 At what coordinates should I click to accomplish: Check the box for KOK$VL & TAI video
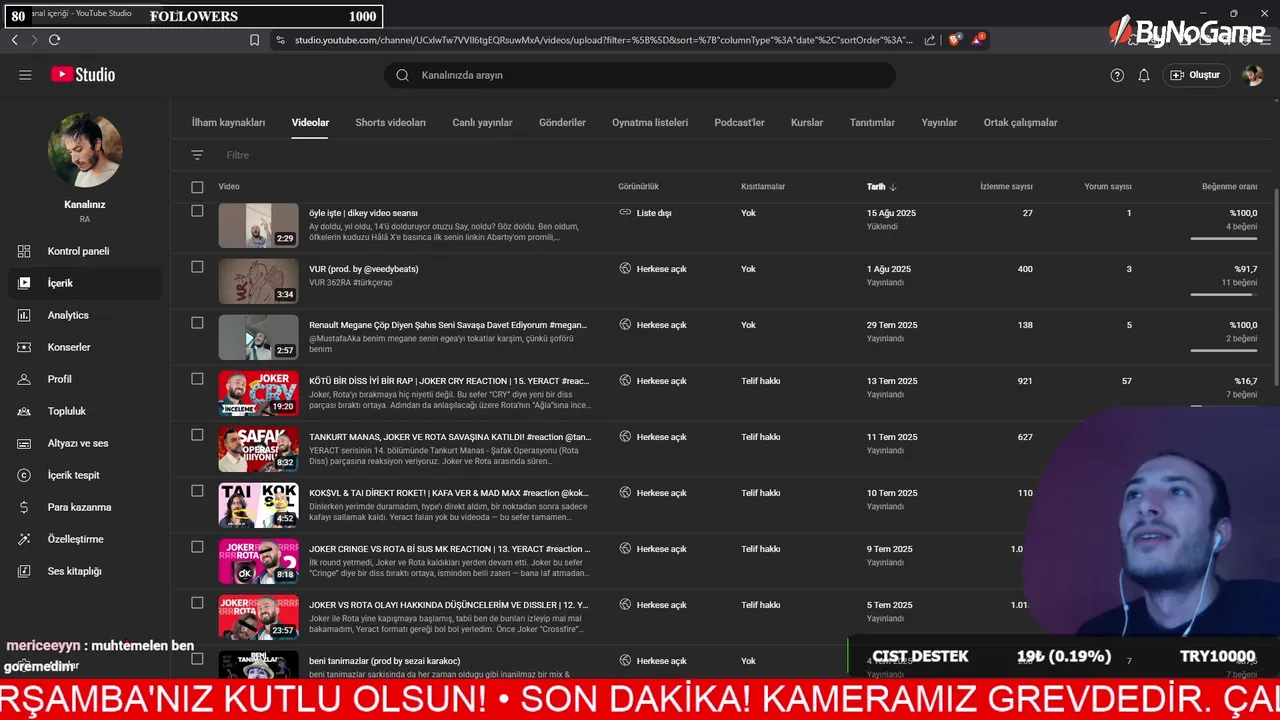click(197, 491)
